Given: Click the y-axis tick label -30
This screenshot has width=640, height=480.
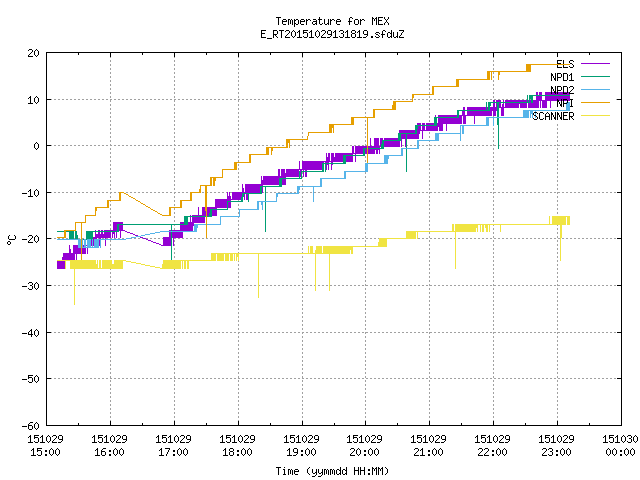Looking at the screenshot, I should coord(31,286).
